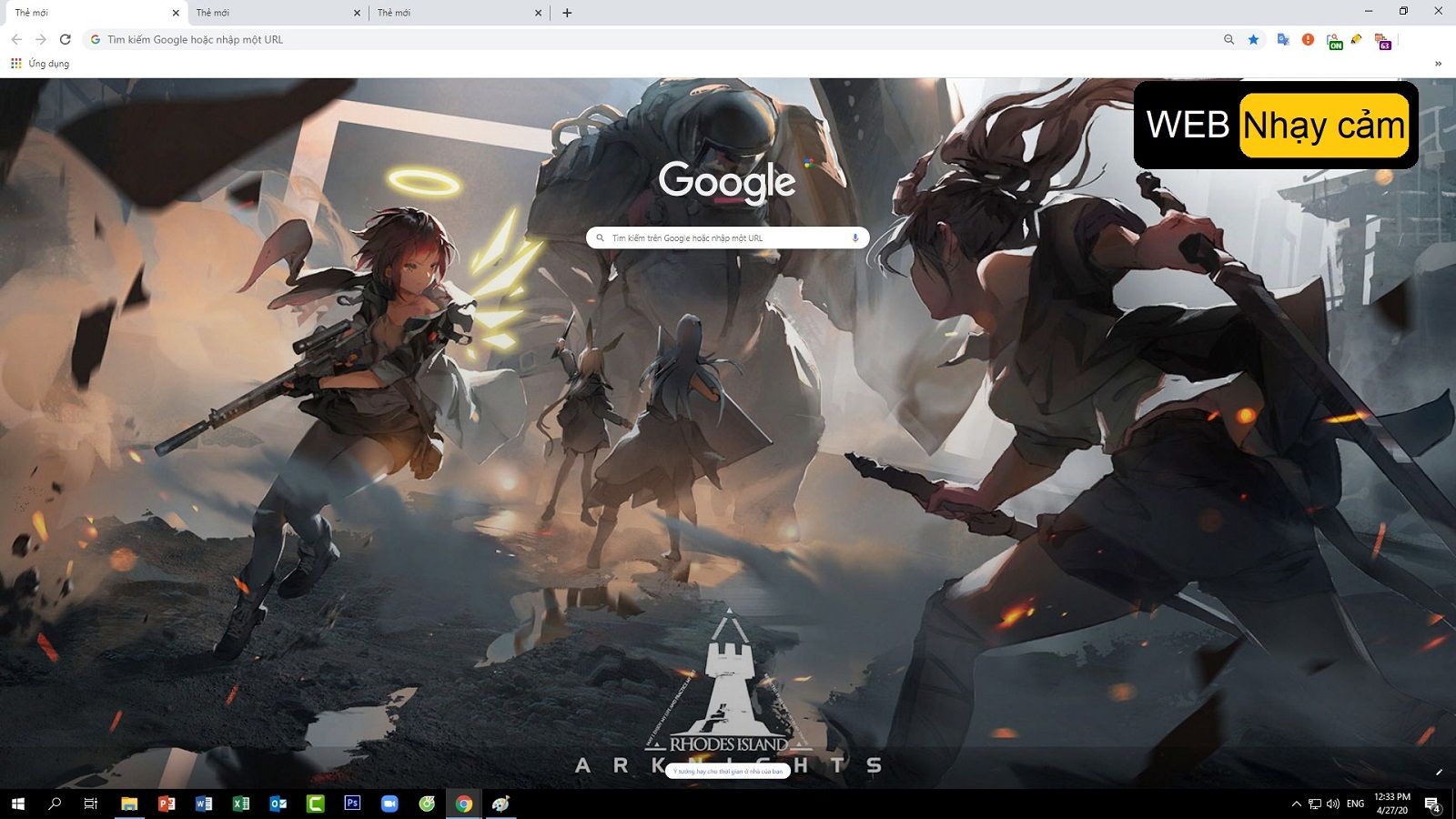Viewport: 1456px width, 819px height.
Task: Bookmark this page with the star icon
Action: [x=1254, y=39]
